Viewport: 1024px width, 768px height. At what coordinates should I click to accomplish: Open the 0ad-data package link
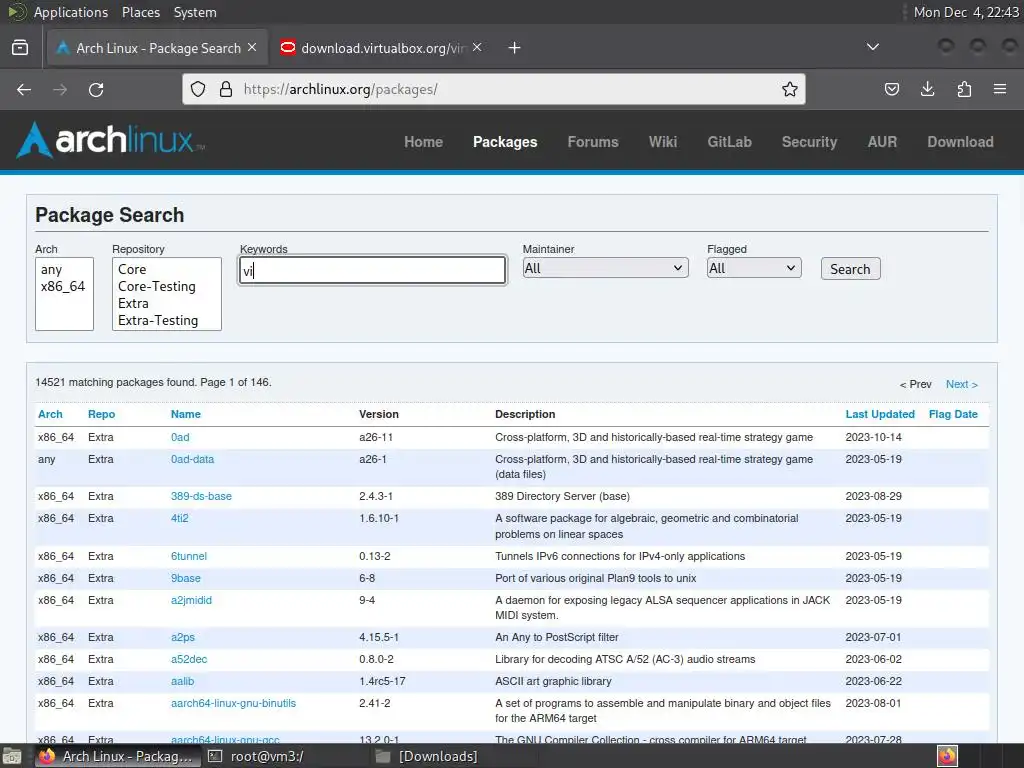192,459
